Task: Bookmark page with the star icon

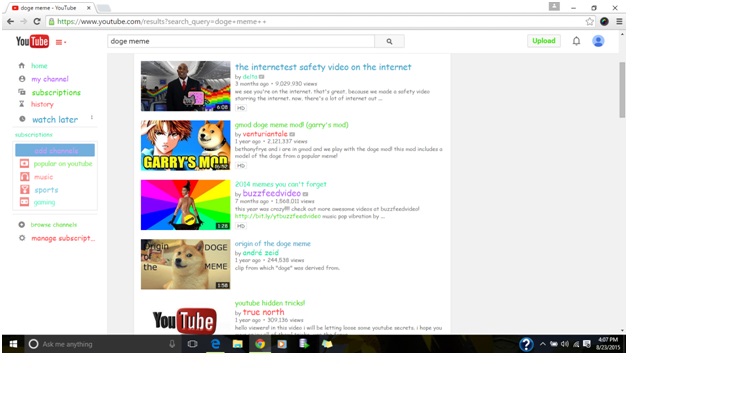Action: coord(590,22)
